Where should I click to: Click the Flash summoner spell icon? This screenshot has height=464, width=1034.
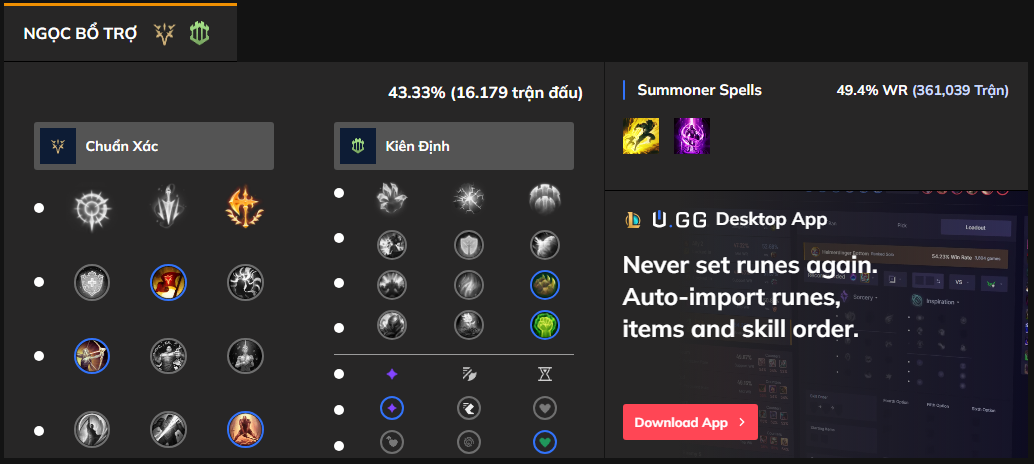tap(641, 135)
